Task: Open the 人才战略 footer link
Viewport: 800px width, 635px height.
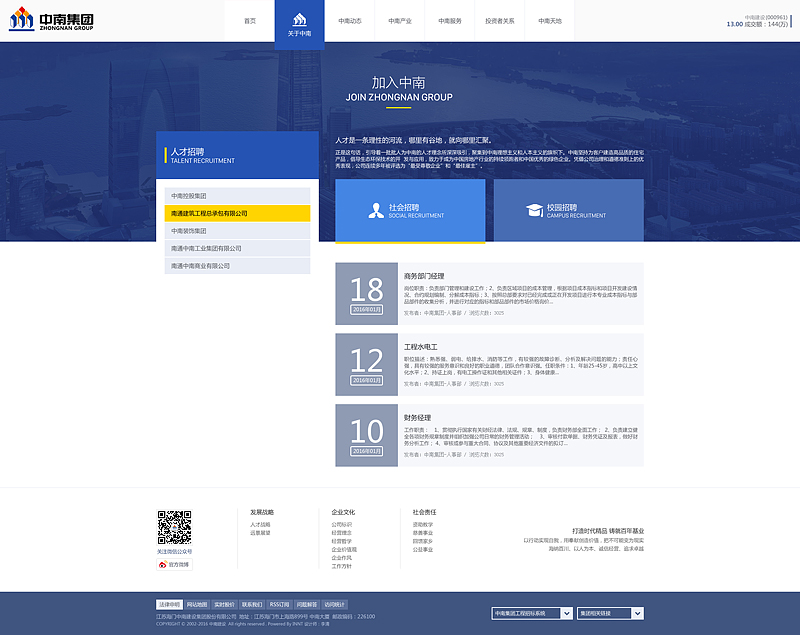Action: [260, 524]
